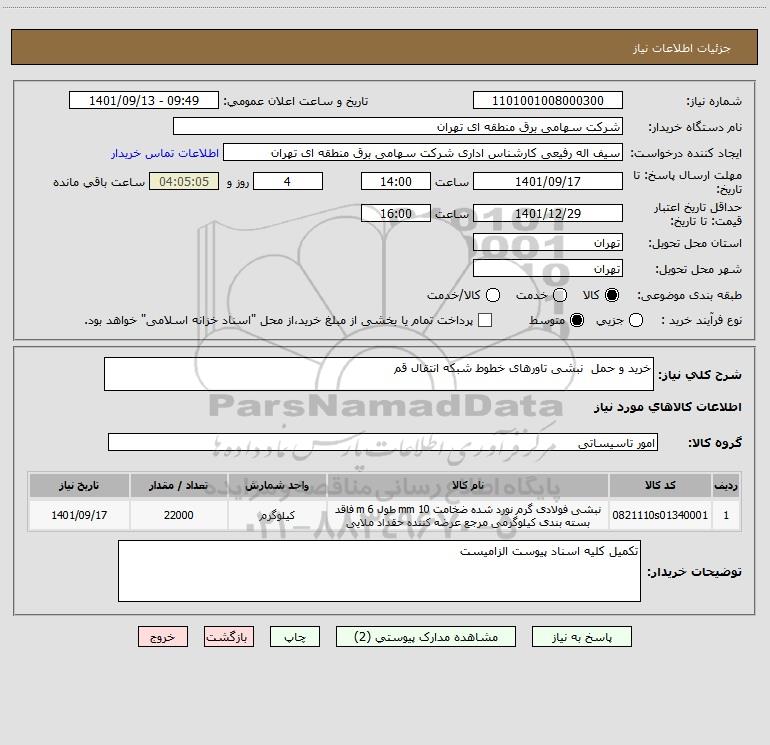This screenshot has width=770, height=745.
Task: Click the تاریخ نیاز column header
Action: [x=79, y=486]
